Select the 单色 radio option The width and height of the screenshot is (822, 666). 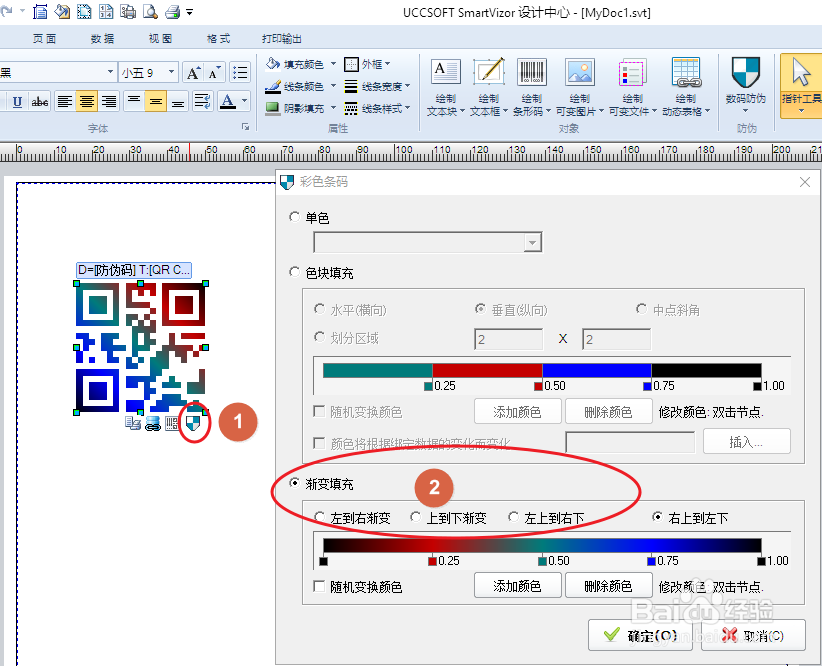[x=295, y=217]
